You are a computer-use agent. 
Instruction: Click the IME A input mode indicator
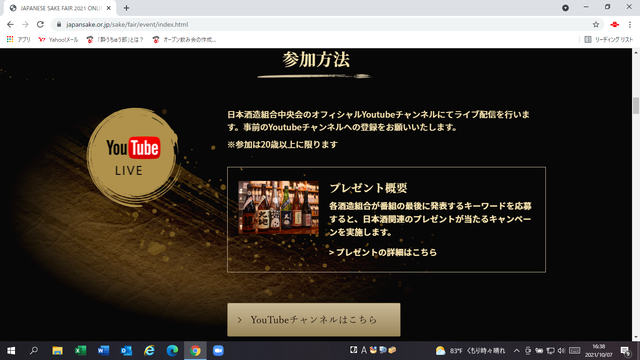click(x=364, y=350)
